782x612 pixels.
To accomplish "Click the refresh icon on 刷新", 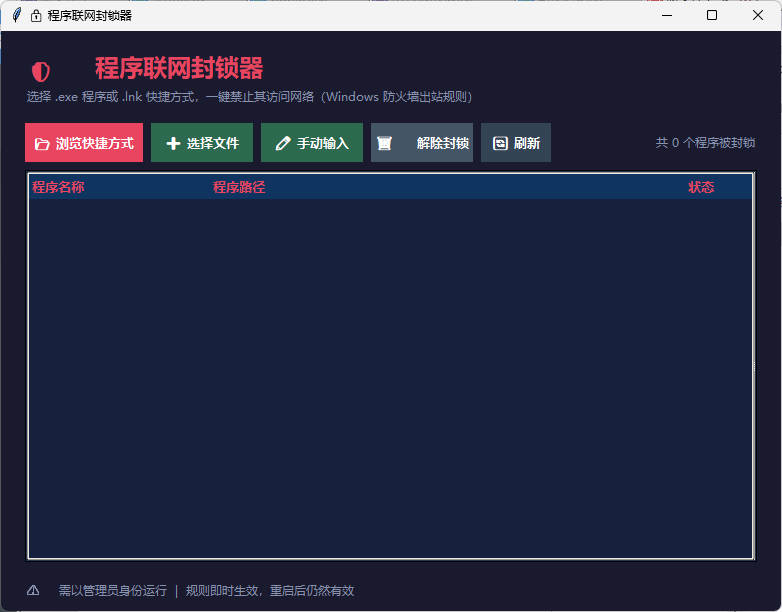I will coord(500,144).
